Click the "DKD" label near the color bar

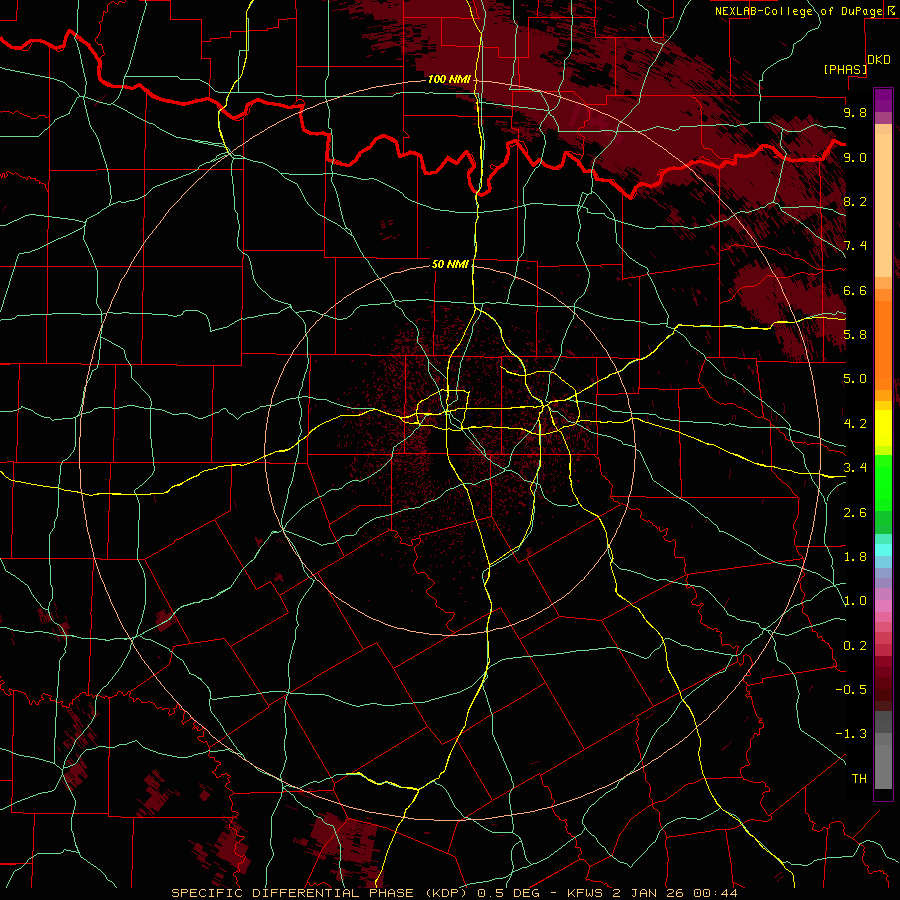[879, 60]
